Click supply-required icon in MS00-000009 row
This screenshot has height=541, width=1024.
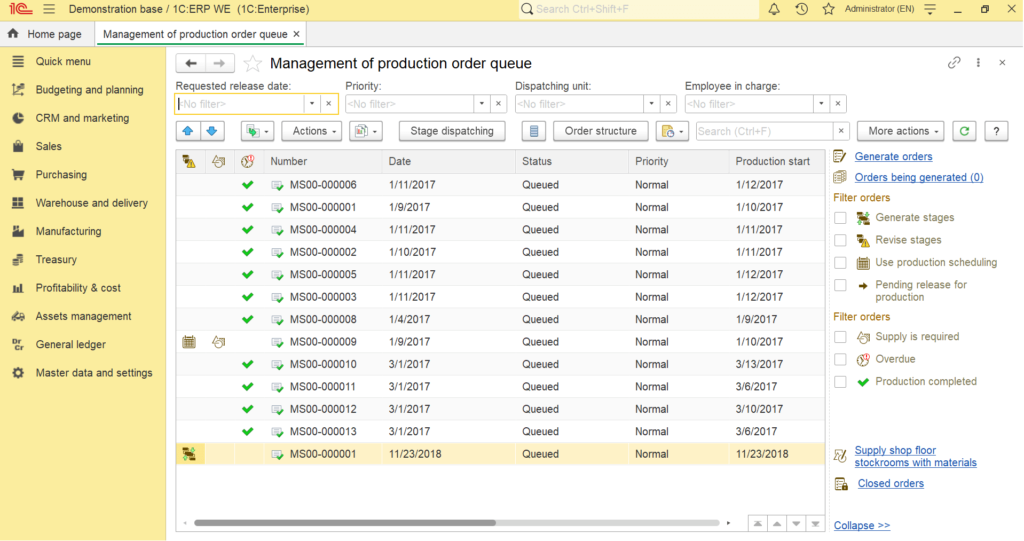click(218, 342)
